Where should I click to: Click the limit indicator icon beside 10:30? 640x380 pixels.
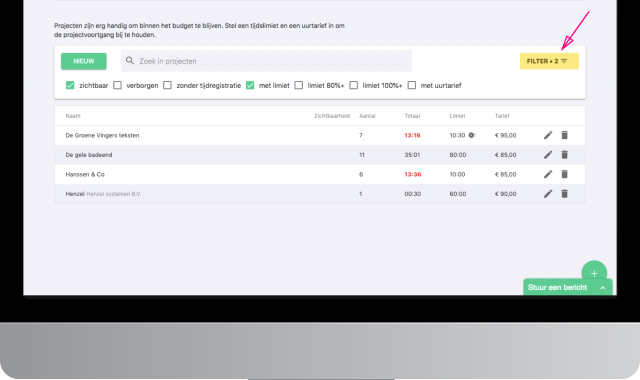coord(472,135)
